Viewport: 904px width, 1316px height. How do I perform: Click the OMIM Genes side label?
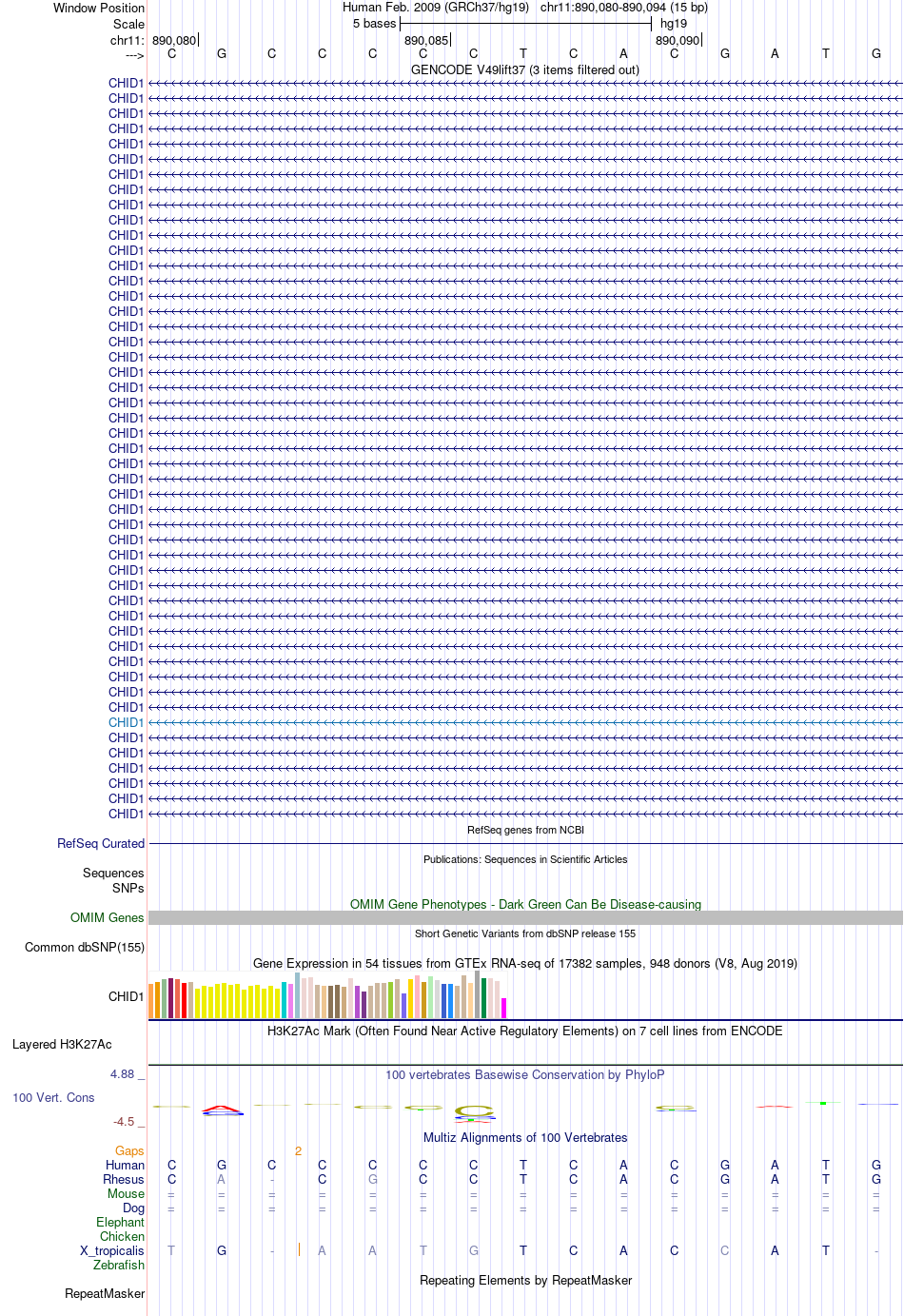coord(108,917)
